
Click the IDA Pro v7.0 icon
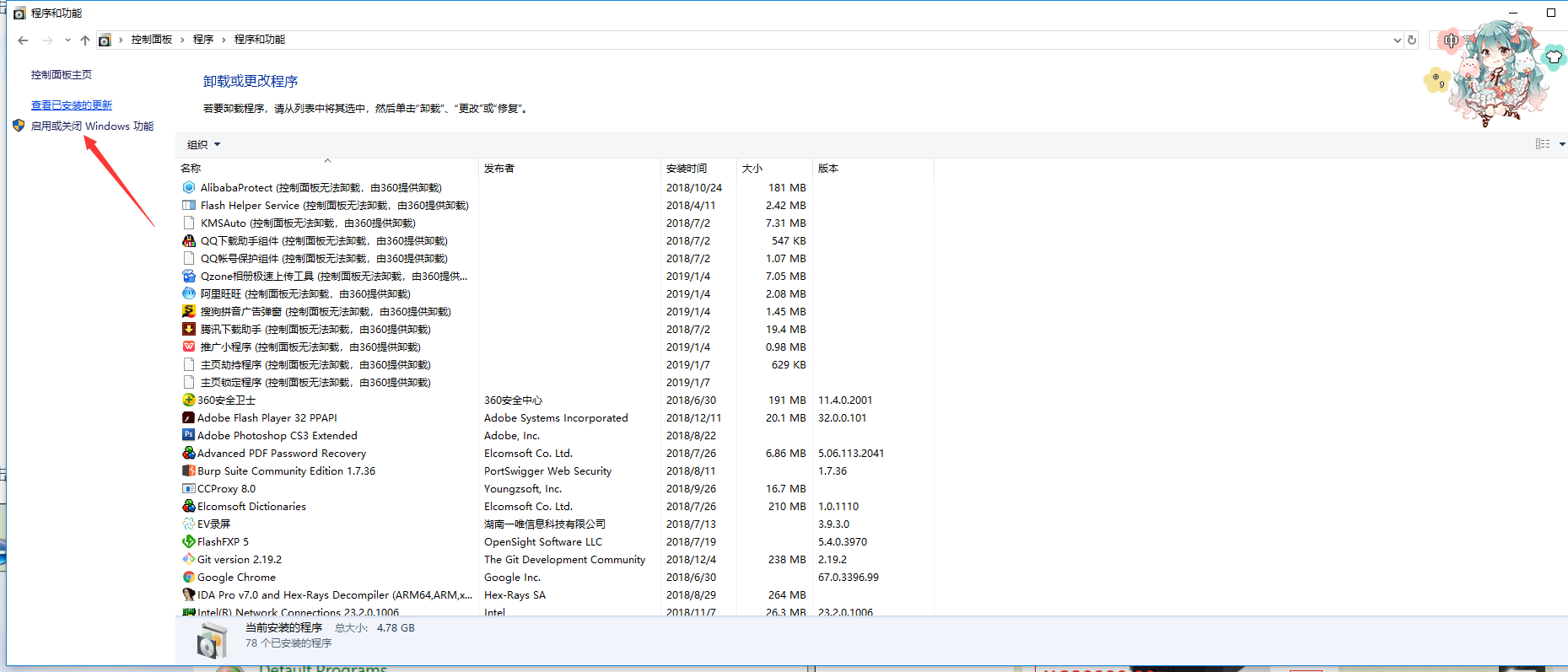point(189,594)
